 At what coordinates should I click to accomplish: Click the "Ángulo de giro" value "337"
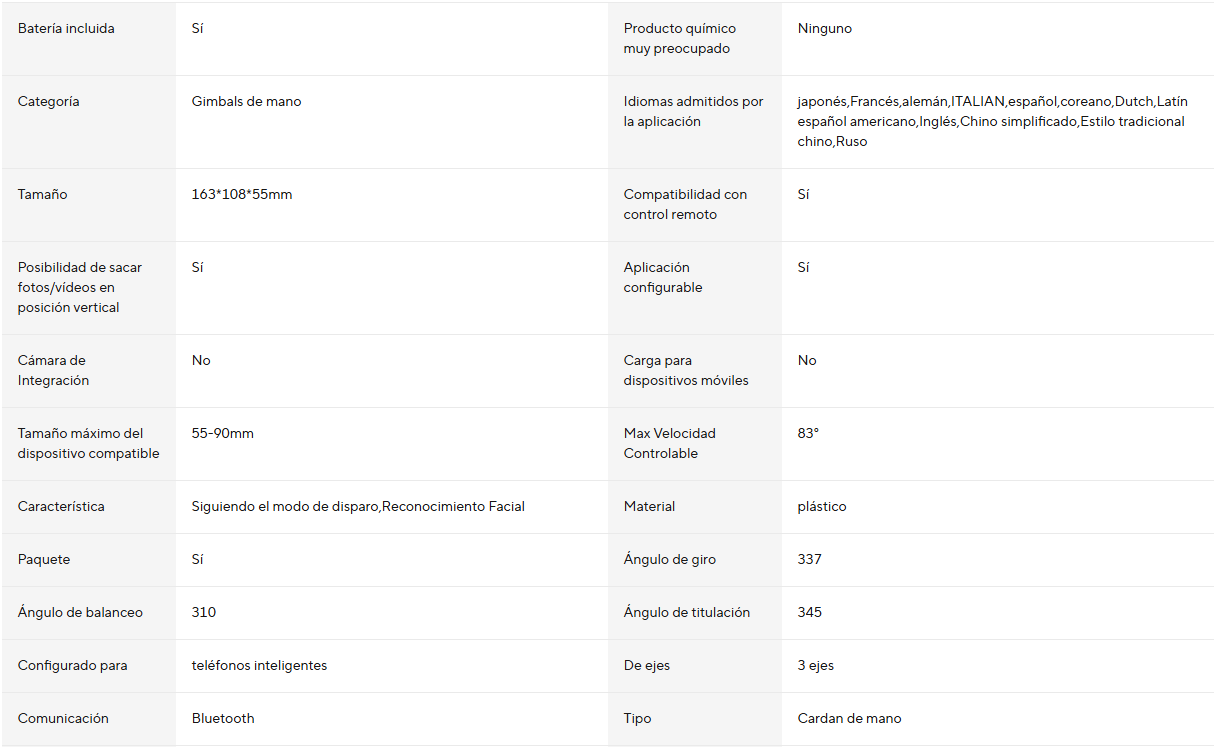(810, 560)
